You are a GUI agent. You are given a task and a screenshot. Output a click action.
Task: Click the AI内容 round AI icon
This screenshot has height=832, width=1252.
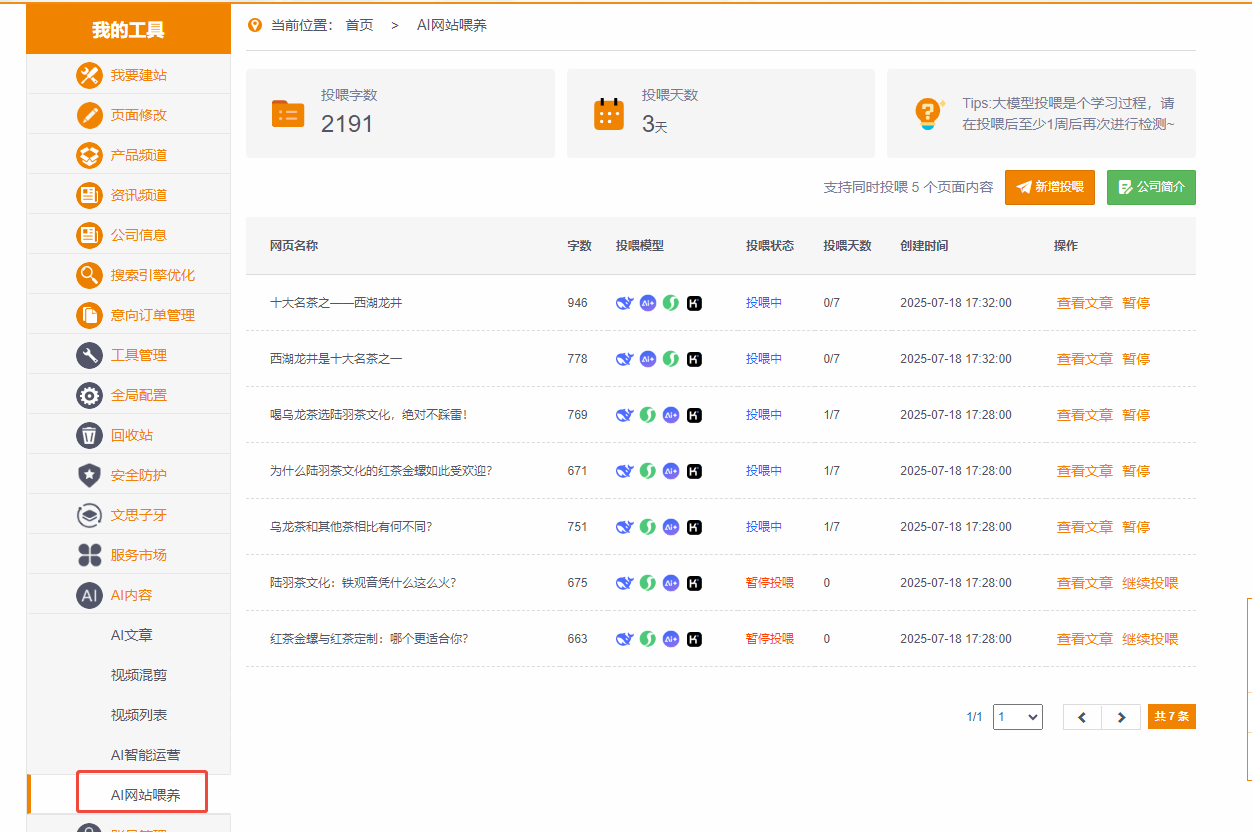pos(89,595)
